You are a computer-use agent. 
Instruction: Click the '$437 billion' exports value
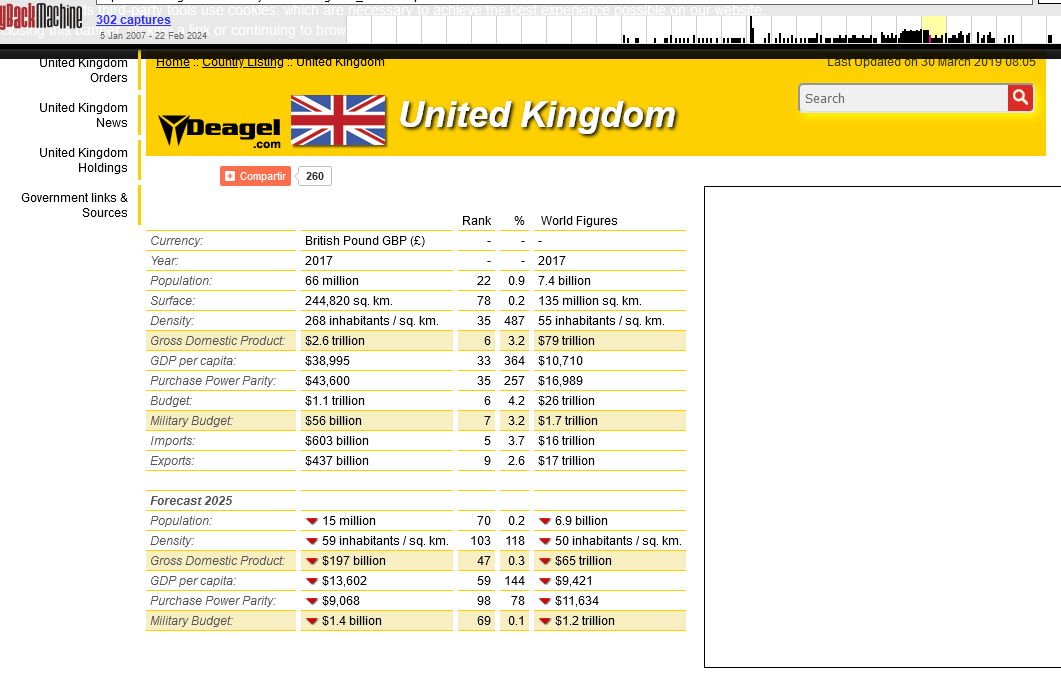336,461
